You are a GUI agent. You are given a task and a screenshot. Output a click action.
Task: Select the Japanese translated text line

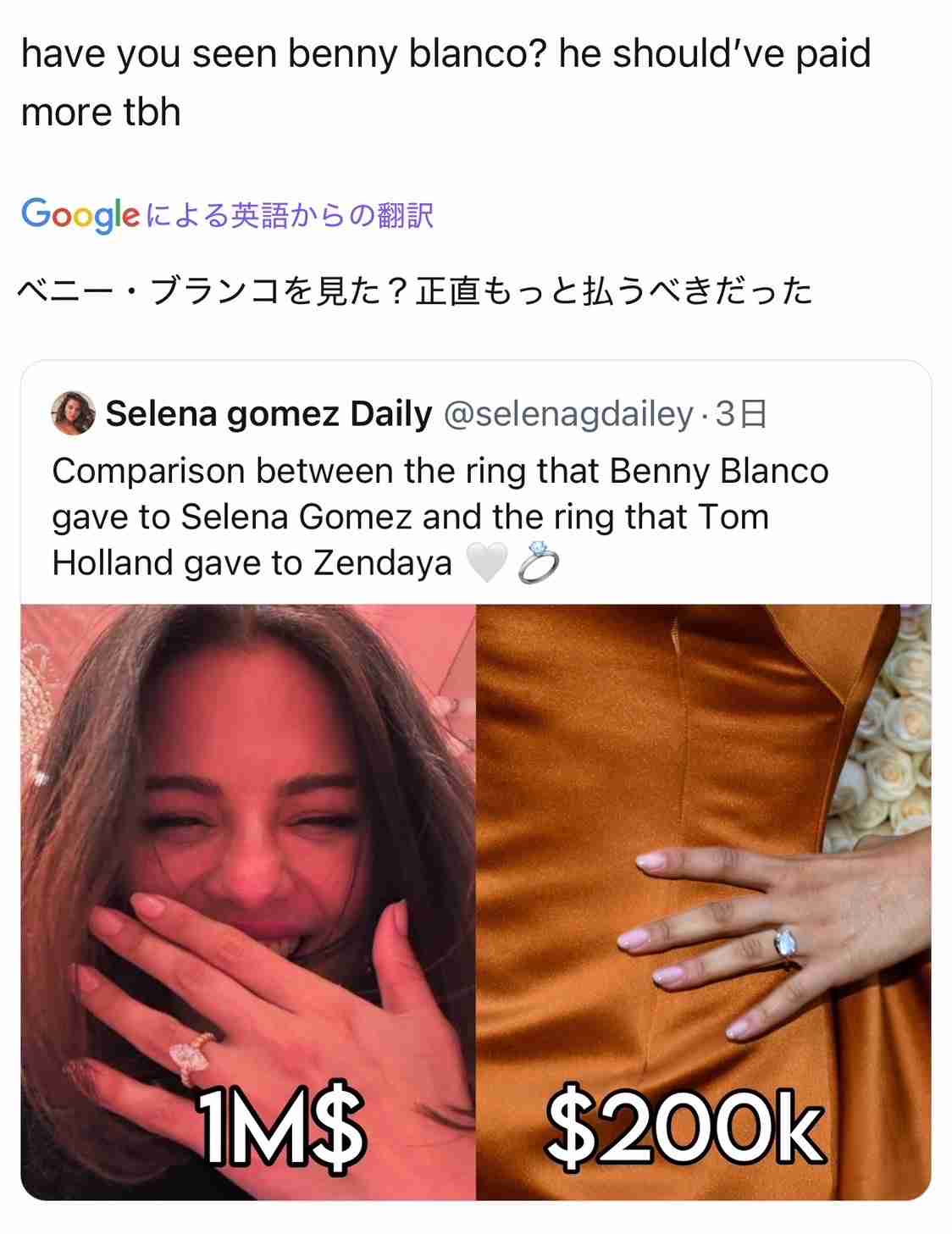coord(415,291)
